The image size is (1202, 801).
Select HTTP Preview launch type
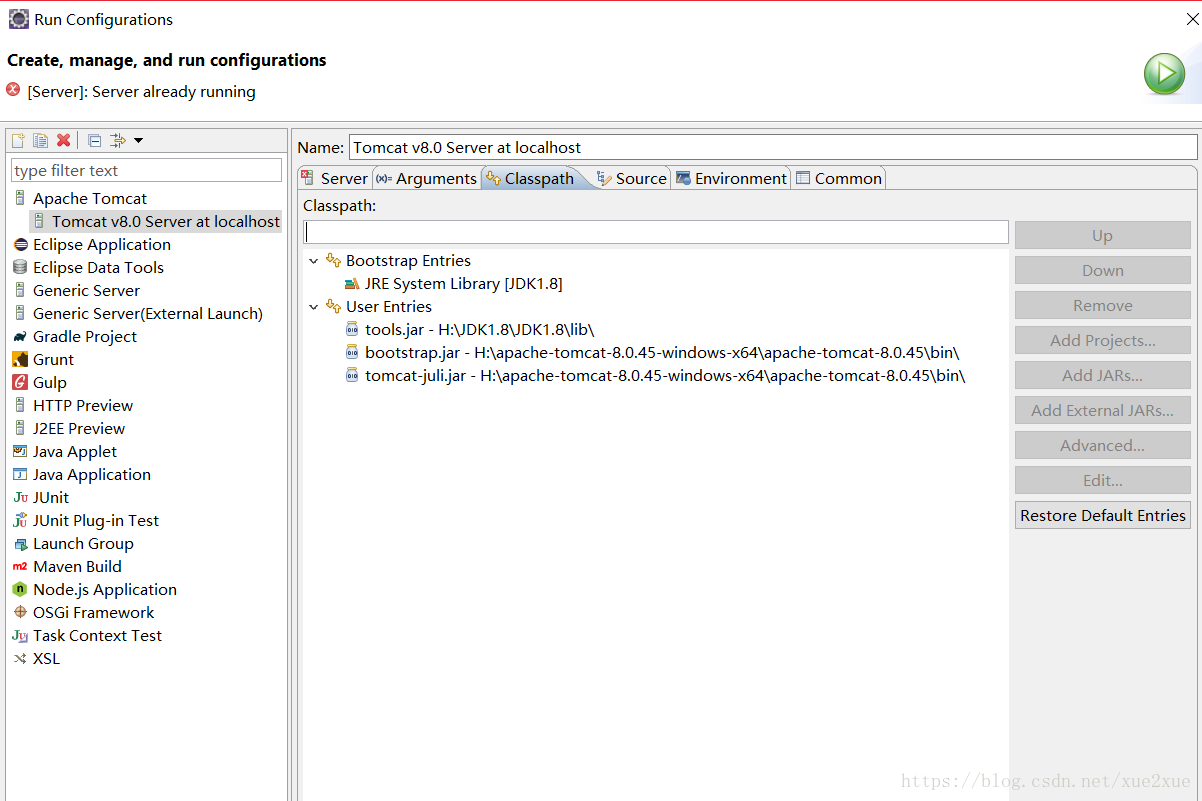[83, 405]
